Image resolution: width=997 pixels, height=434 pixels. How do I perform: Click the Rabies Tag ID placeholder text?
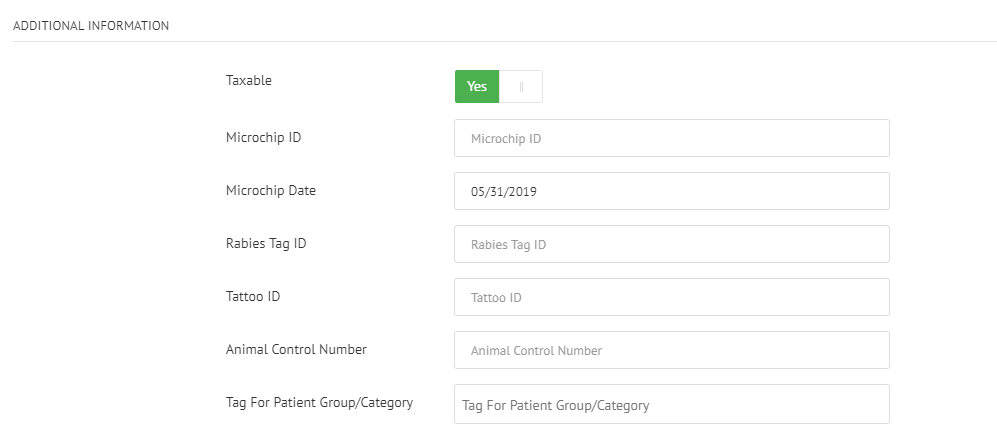(x=508, y=244)
